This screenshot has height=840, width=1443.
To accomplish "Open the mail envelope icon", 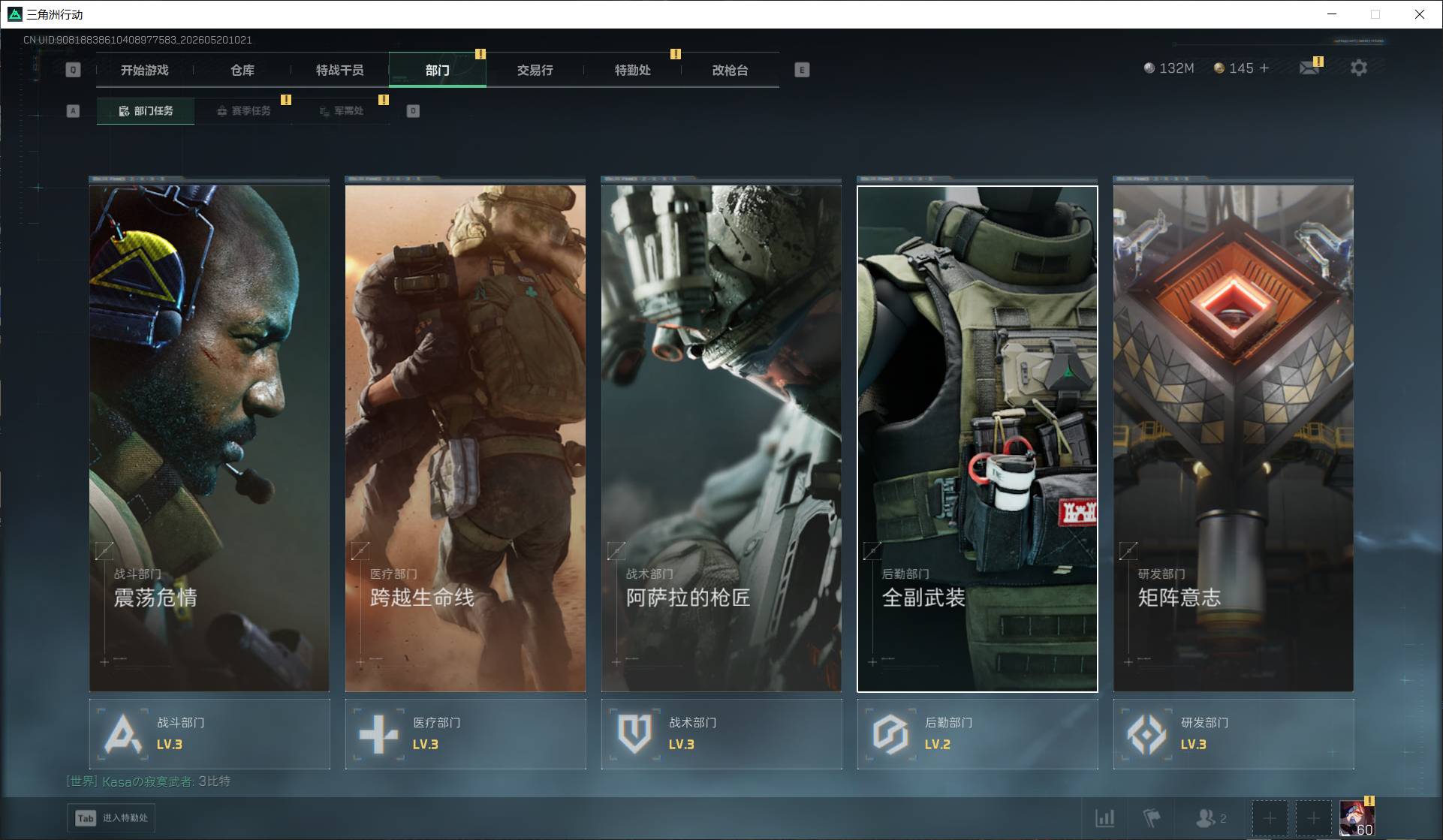I will (1309, 68).
